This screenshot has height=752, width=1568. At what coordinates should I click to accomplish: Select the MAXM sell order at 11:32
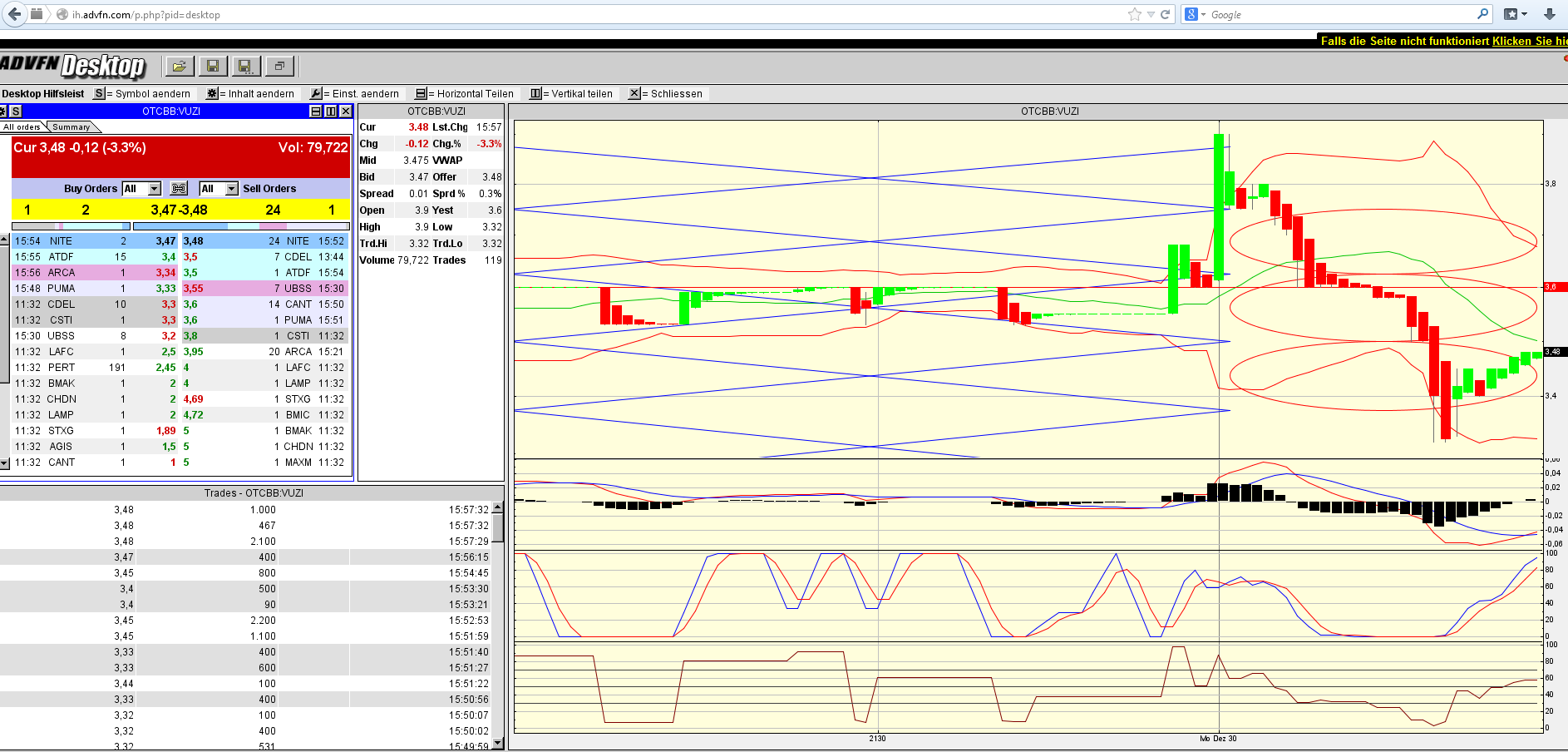tap(264, 463)
